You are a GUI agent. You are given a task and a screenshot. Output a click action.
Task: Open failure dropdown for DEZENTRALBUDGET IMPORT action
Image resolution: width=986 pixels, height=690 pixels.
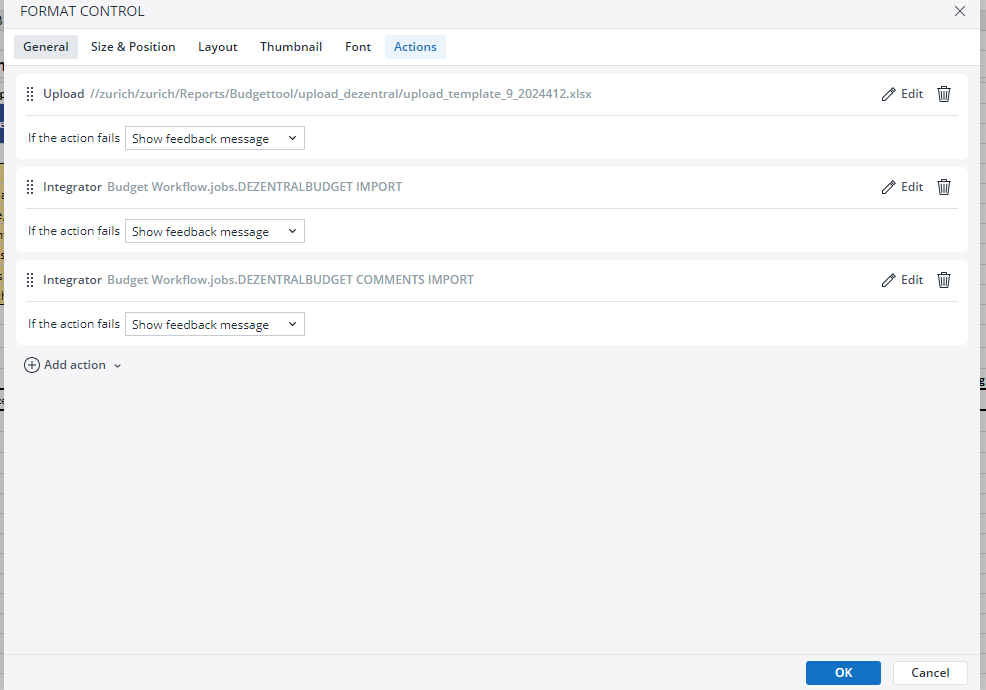point(214,232)
